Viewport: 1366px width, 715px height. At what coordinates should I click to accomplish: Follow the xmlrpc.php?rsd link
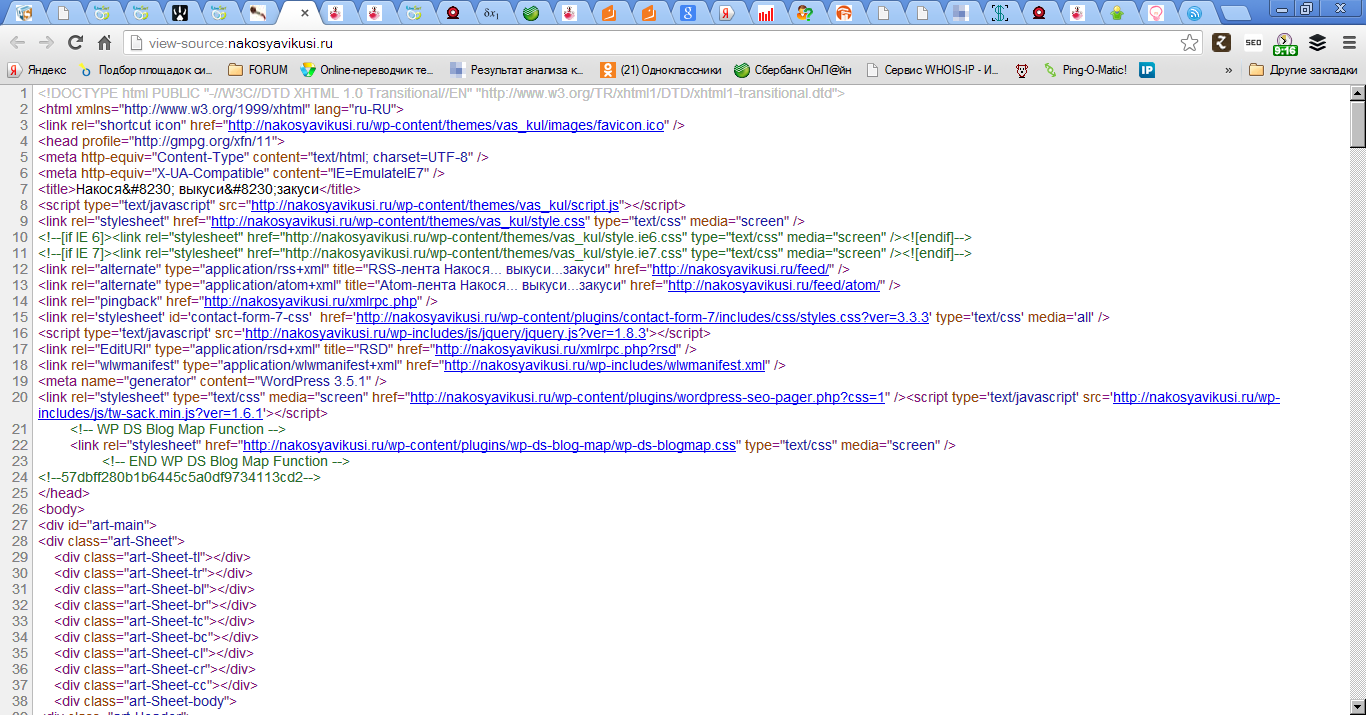[555, 349]
